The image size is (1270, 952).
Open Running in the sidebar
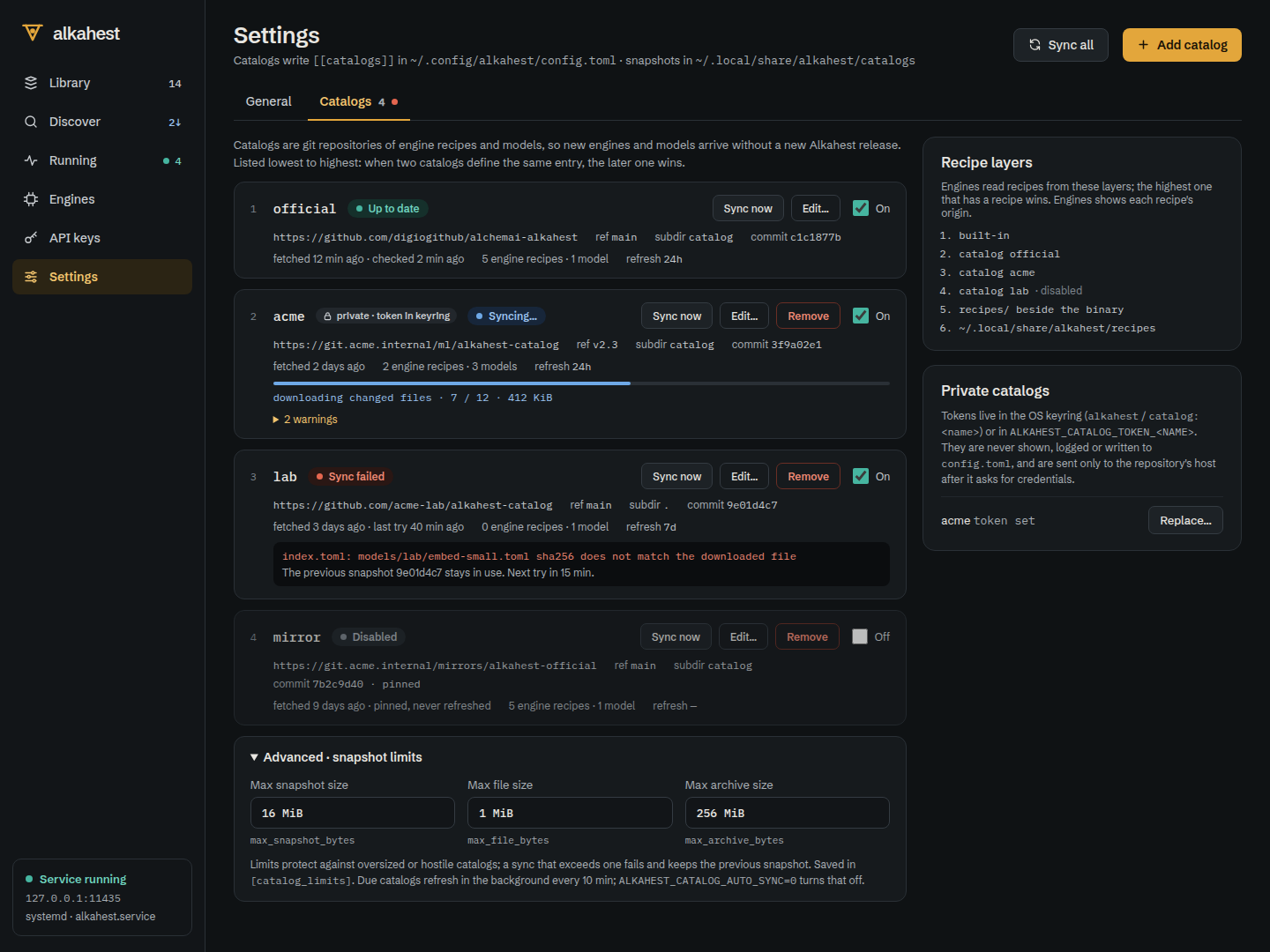pyautogui.click(x=102, y=160)
